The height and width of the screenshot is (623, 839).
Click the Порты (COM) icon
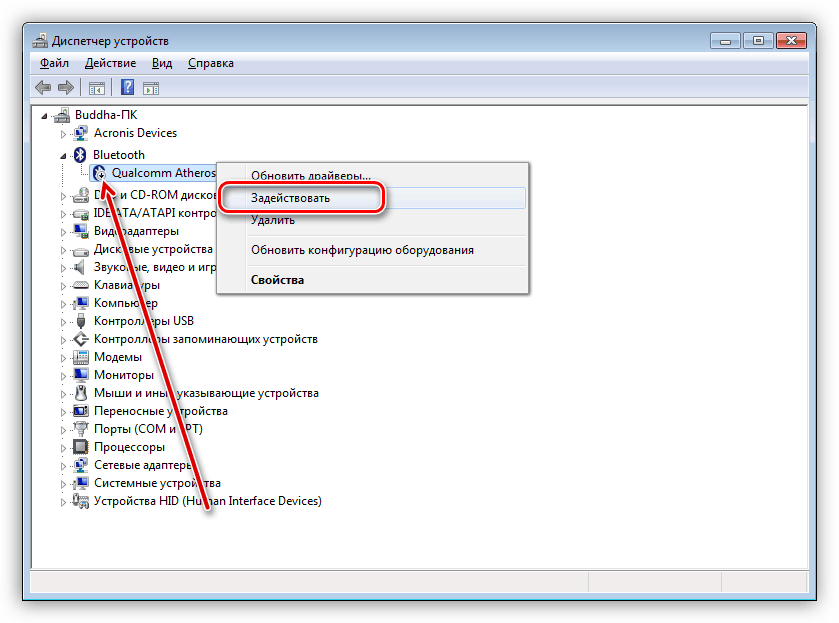(81, 429)
